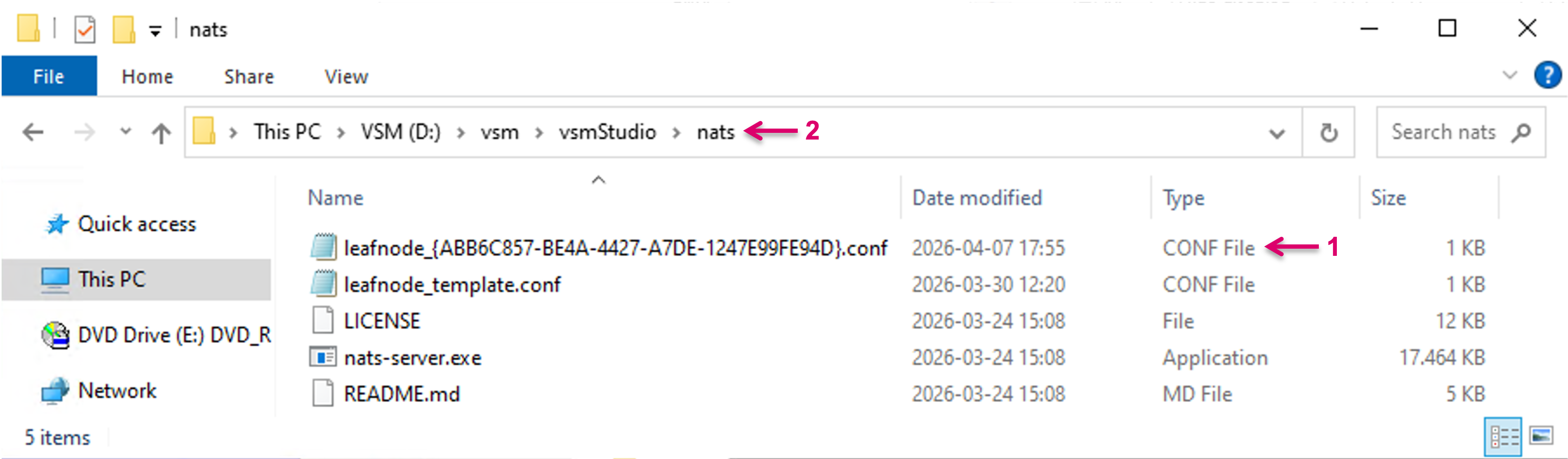Refresh the nats folder view
Screen dimensions: 1568x459
point(1328,132)
